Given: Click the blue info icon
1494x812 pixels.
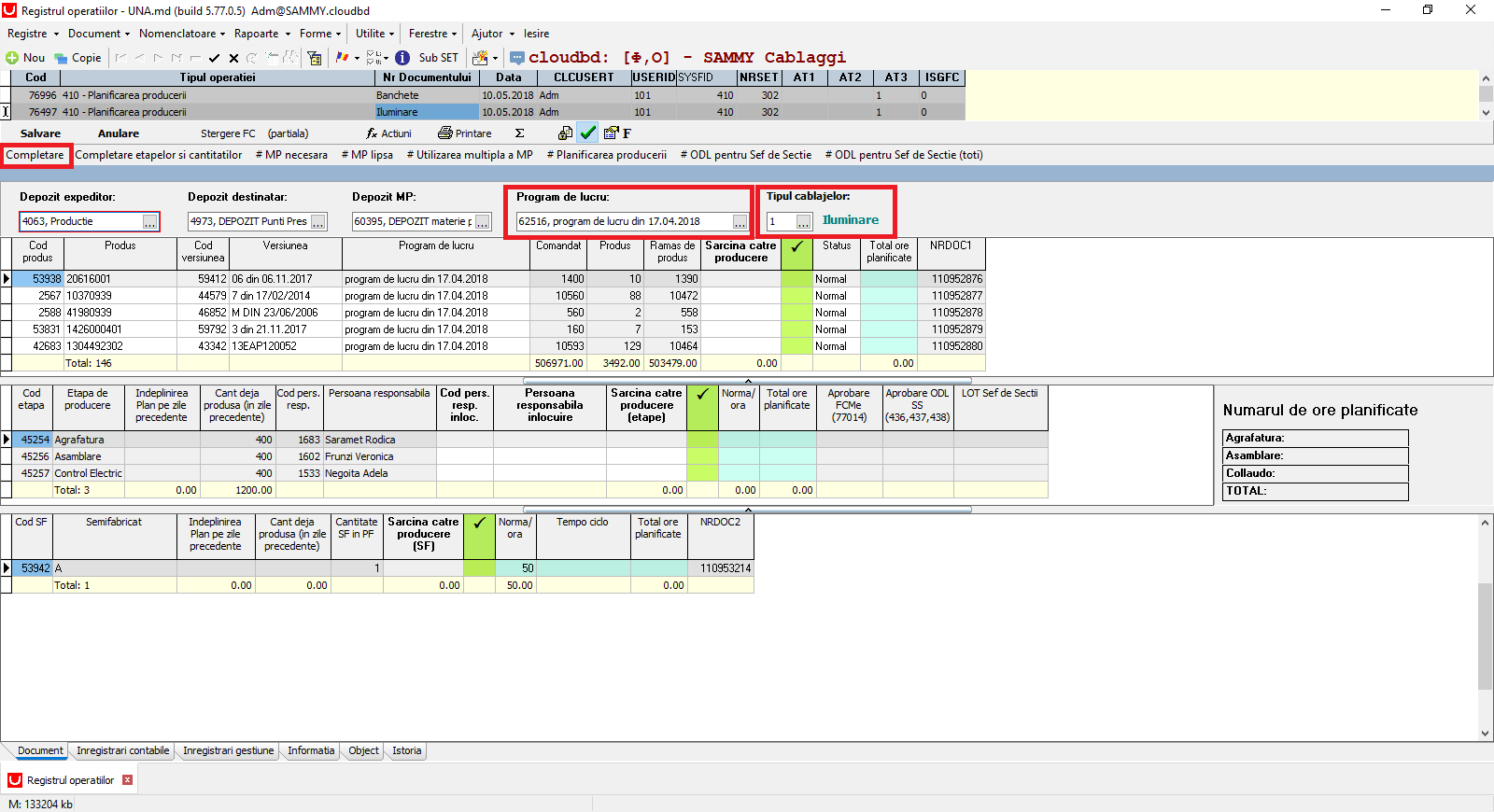Looking at the screenshot, I should [402, 58].
